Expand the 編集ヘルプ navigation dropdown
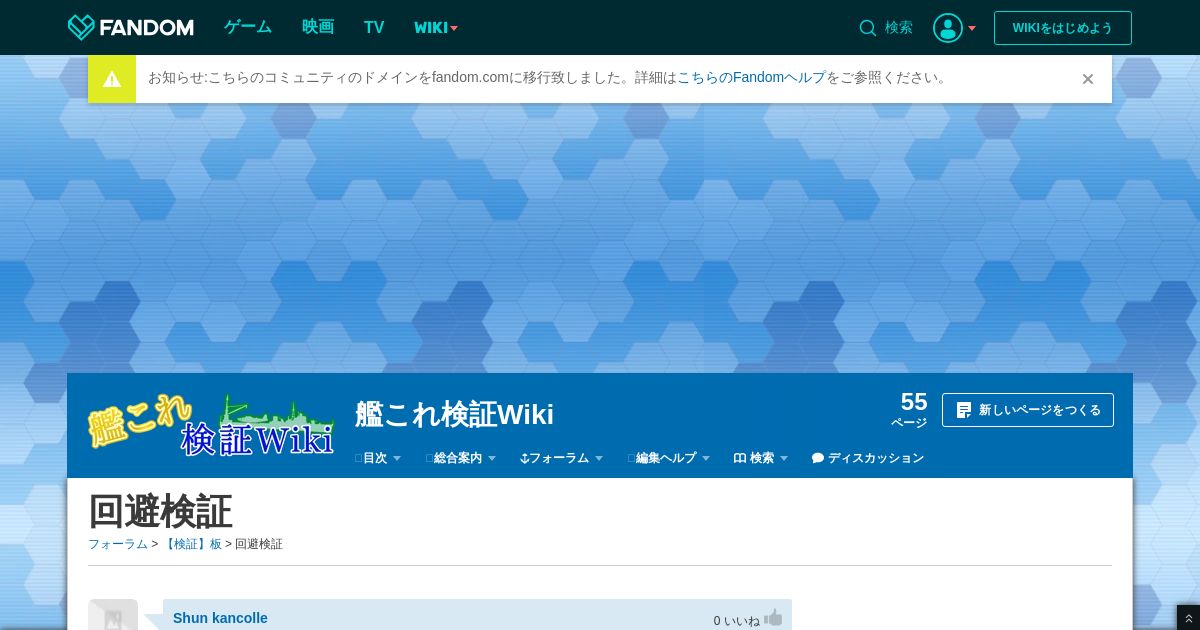This screenshot has height=630, width=1200. [x=669, y=458]
